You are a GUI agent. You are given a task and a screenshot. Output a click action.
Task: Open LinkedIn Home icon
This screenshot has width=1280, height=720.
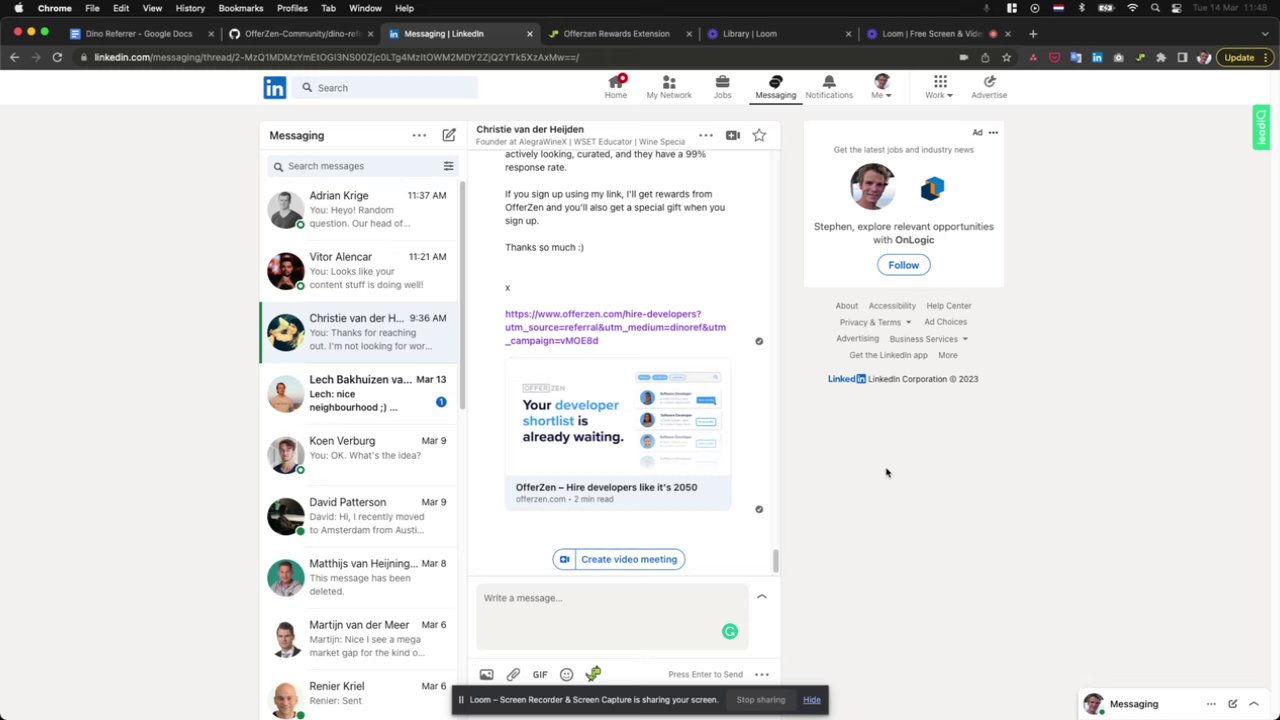616,87
